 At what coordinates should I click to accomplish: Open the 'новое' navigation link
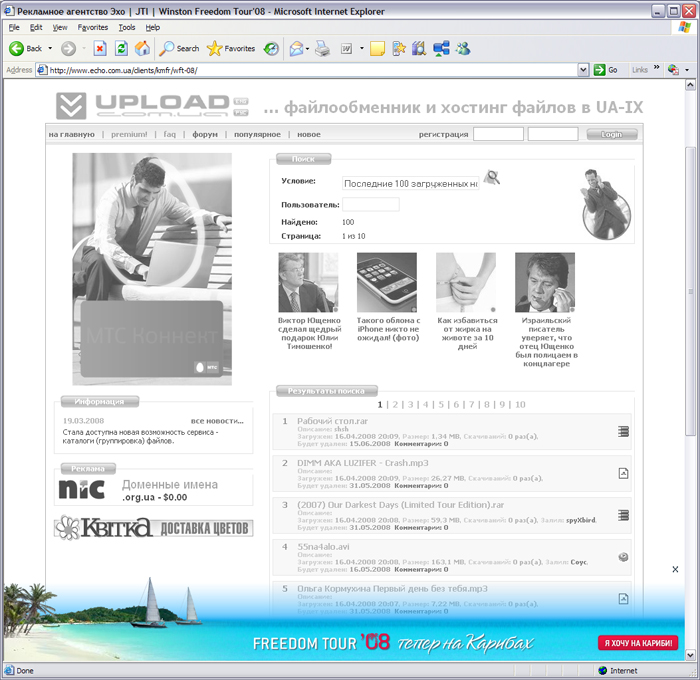[x=309, y=134]
